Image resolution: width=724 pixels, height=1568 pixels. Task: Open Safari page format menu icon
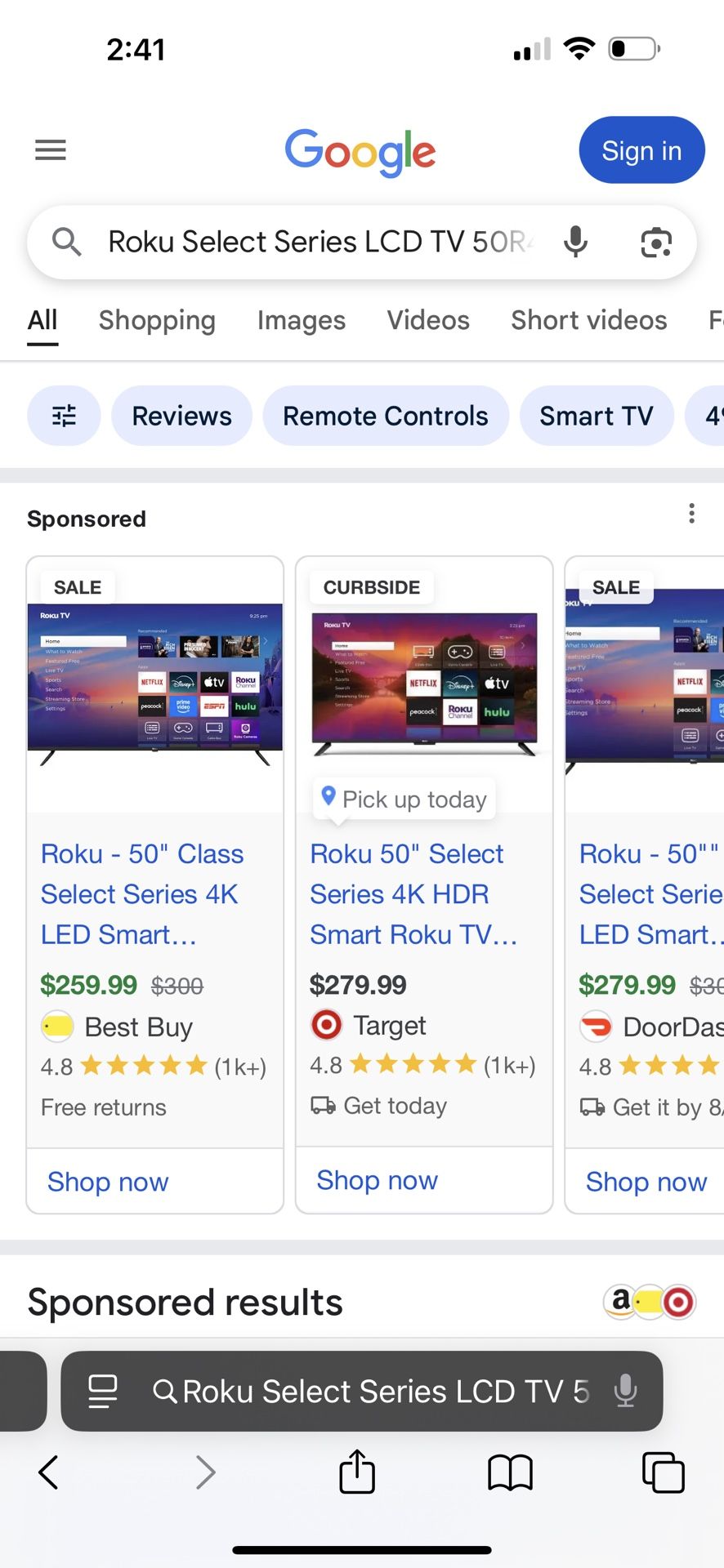pos(103,1391)
